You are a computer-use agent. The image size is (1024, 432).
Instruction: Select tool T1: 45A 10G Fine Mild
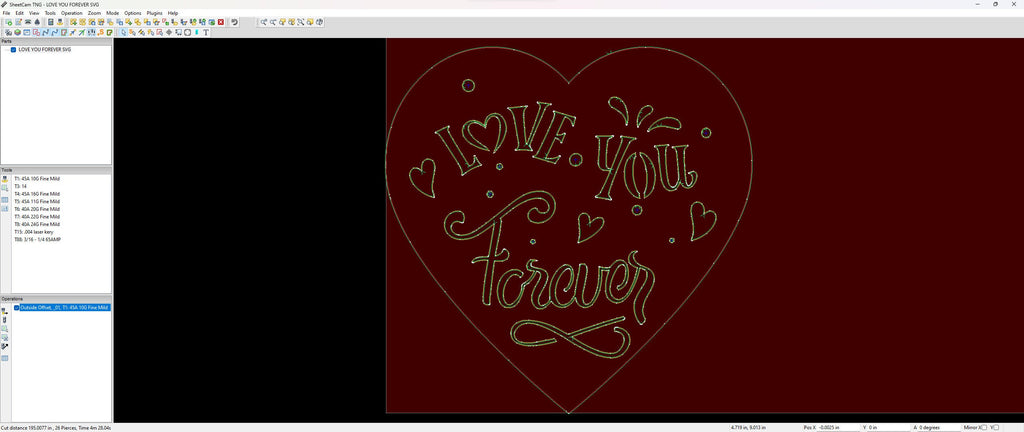37,178
